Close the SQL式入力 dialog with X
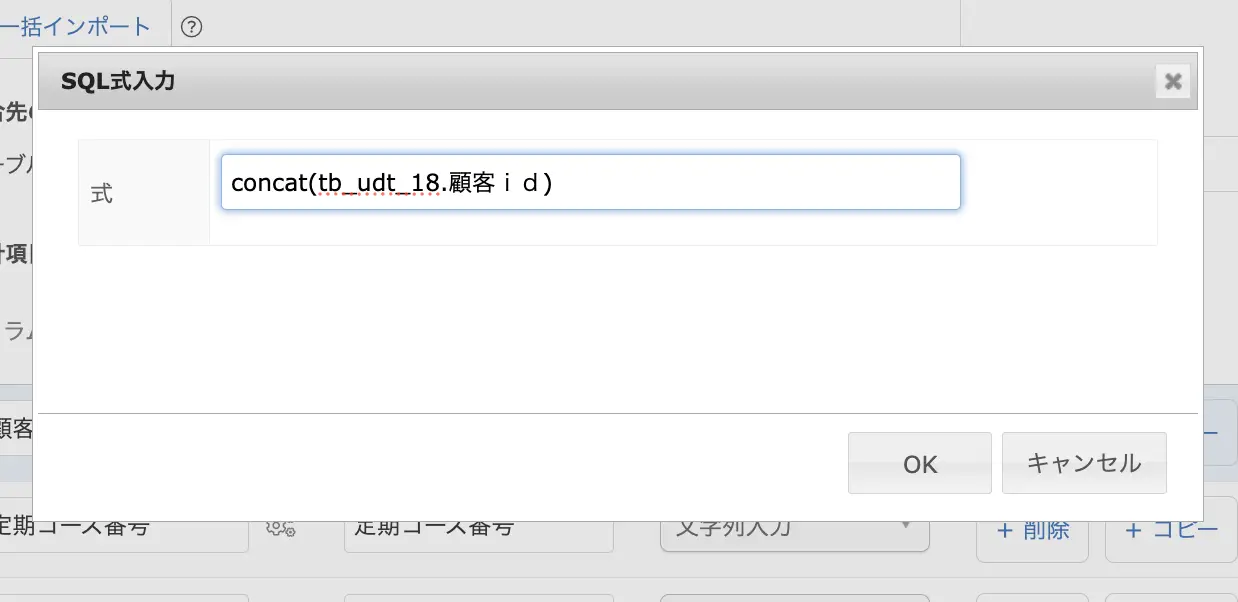1238x602 pixels. point(1173,81)
